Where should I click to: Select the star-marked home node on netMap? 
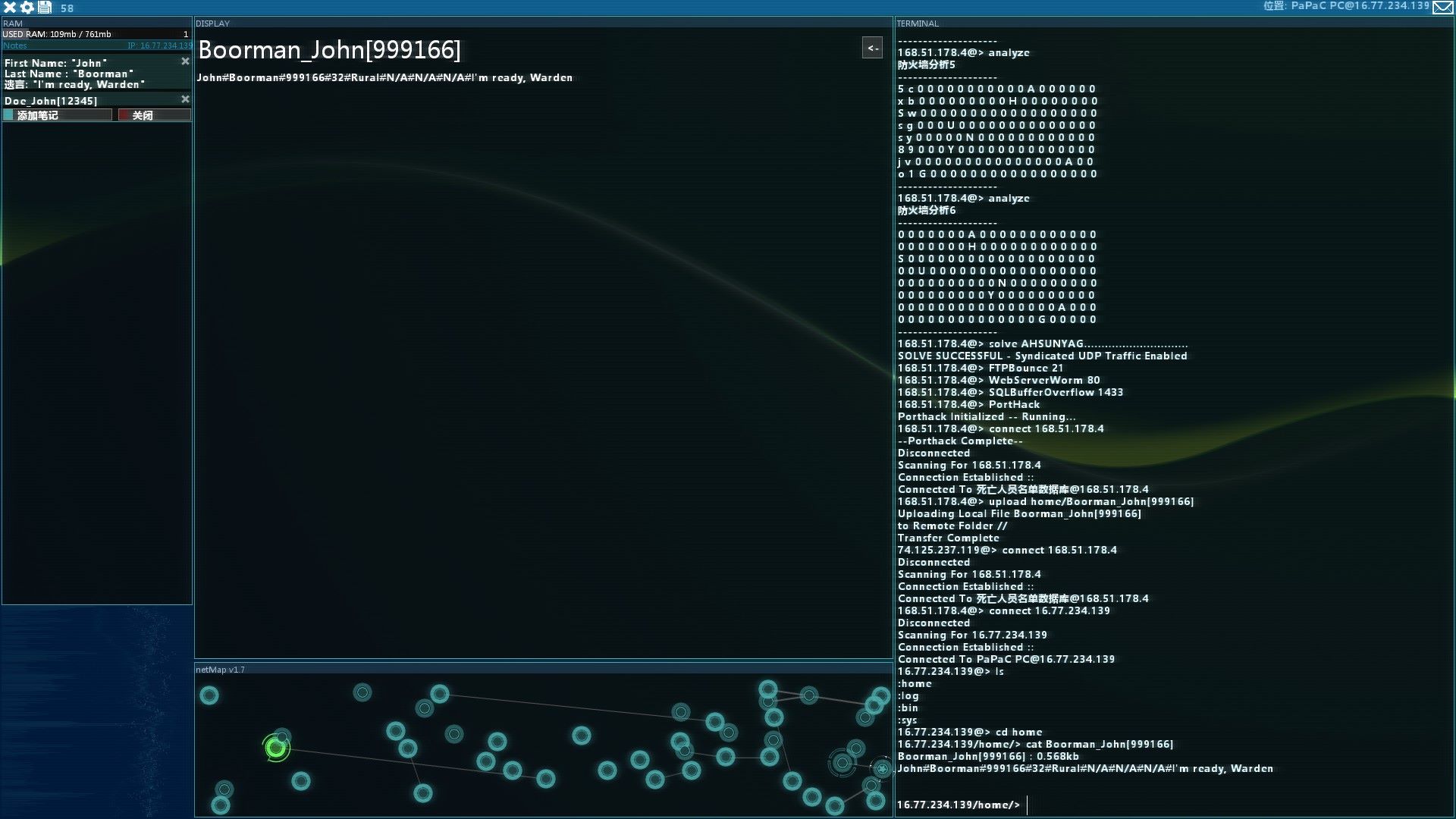click(882, 769)
